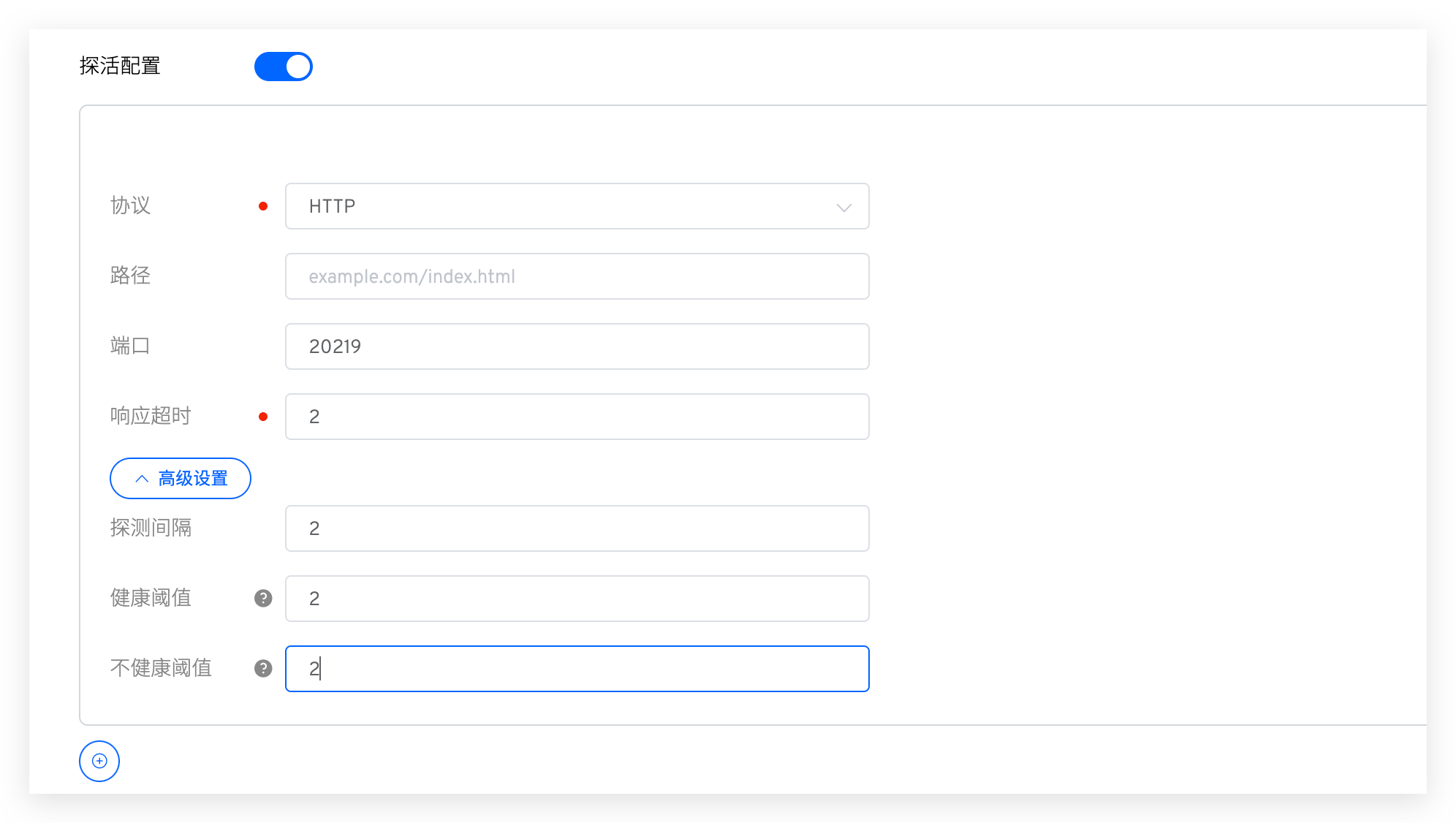Click the circular plus add-probe button
The width and height of the screenshot is (1456, 823).
tap(99, 761)
